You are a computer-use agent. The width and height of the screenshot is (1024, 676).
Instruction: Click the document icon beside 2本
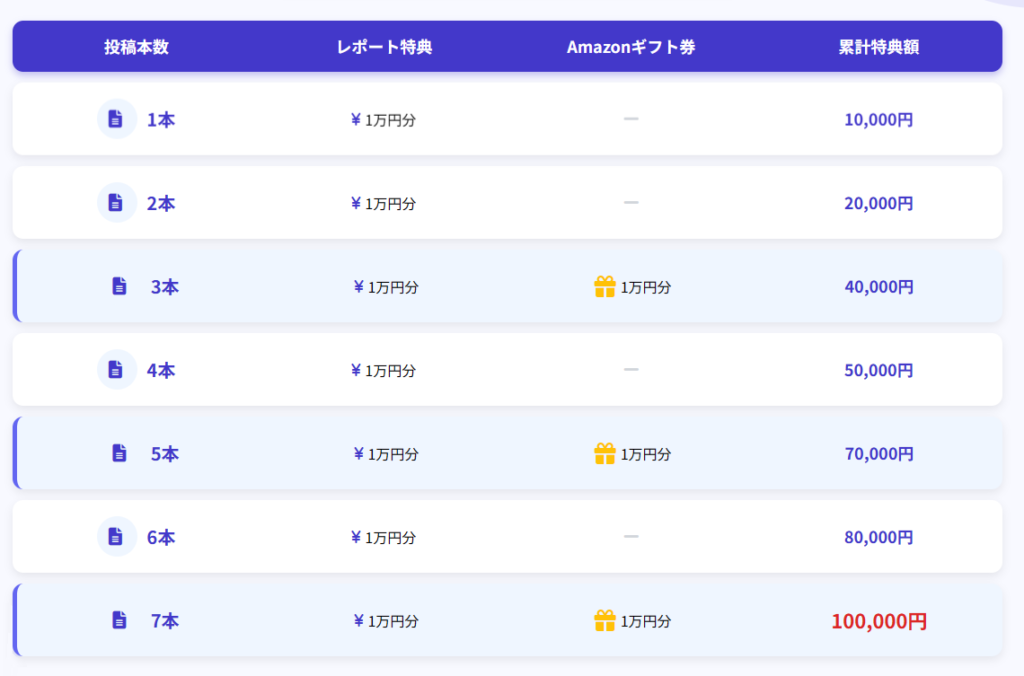pyautogui.click(x=116, y=203)
